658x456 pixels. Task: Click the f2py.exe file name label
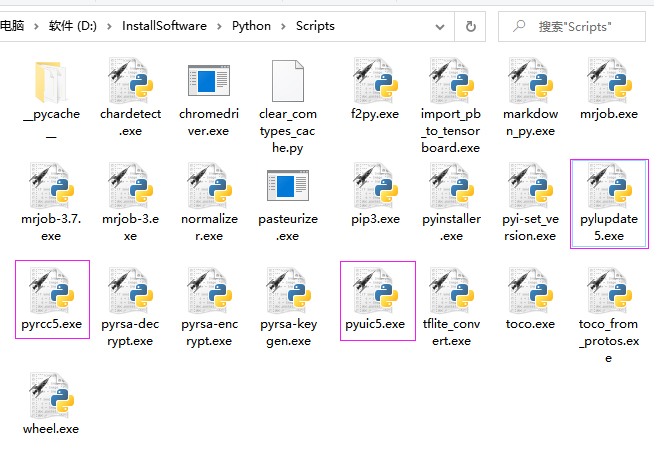point(375,114)
